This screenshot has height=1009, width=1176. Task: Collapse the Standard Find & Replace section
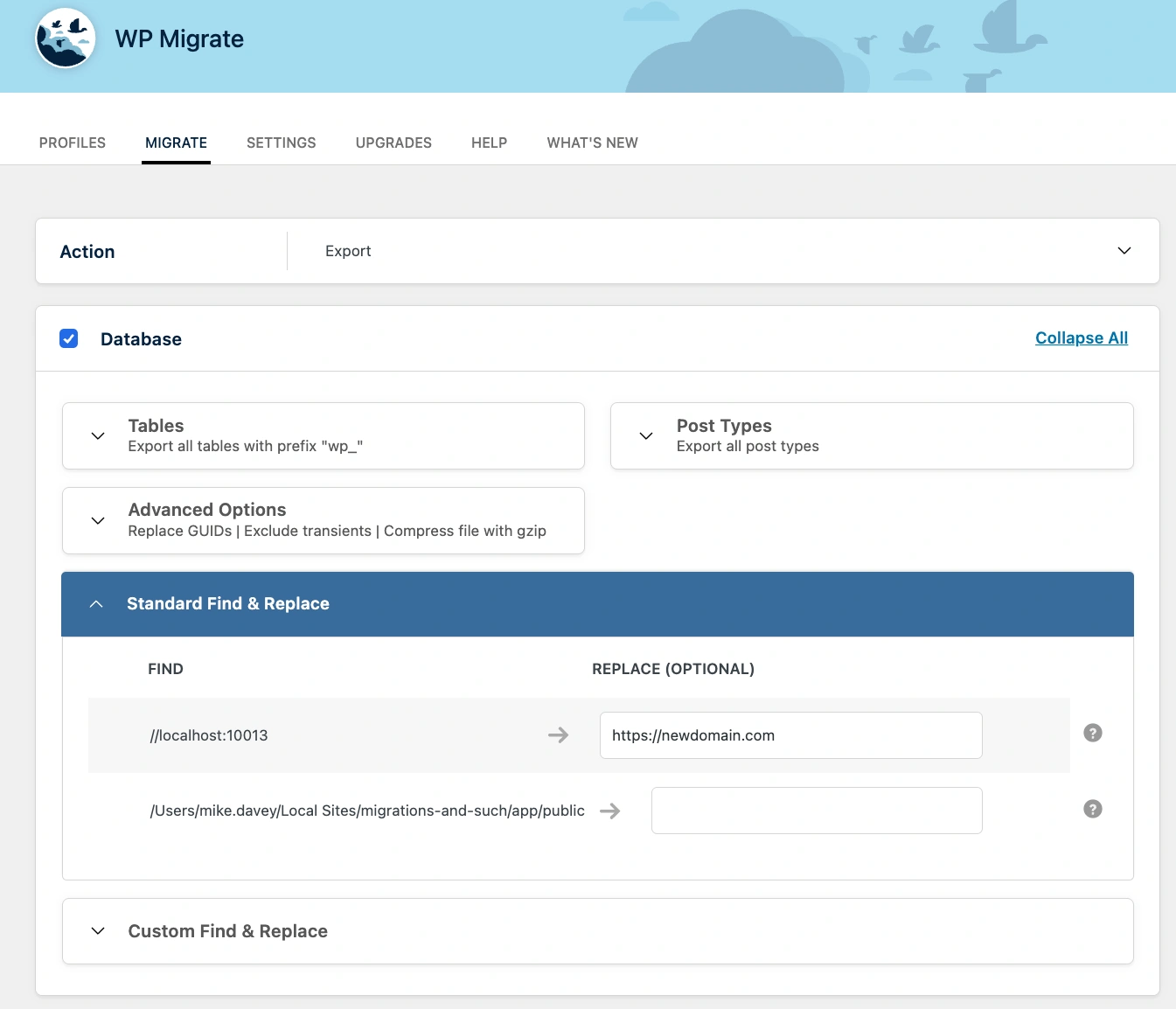click(97, 604)
